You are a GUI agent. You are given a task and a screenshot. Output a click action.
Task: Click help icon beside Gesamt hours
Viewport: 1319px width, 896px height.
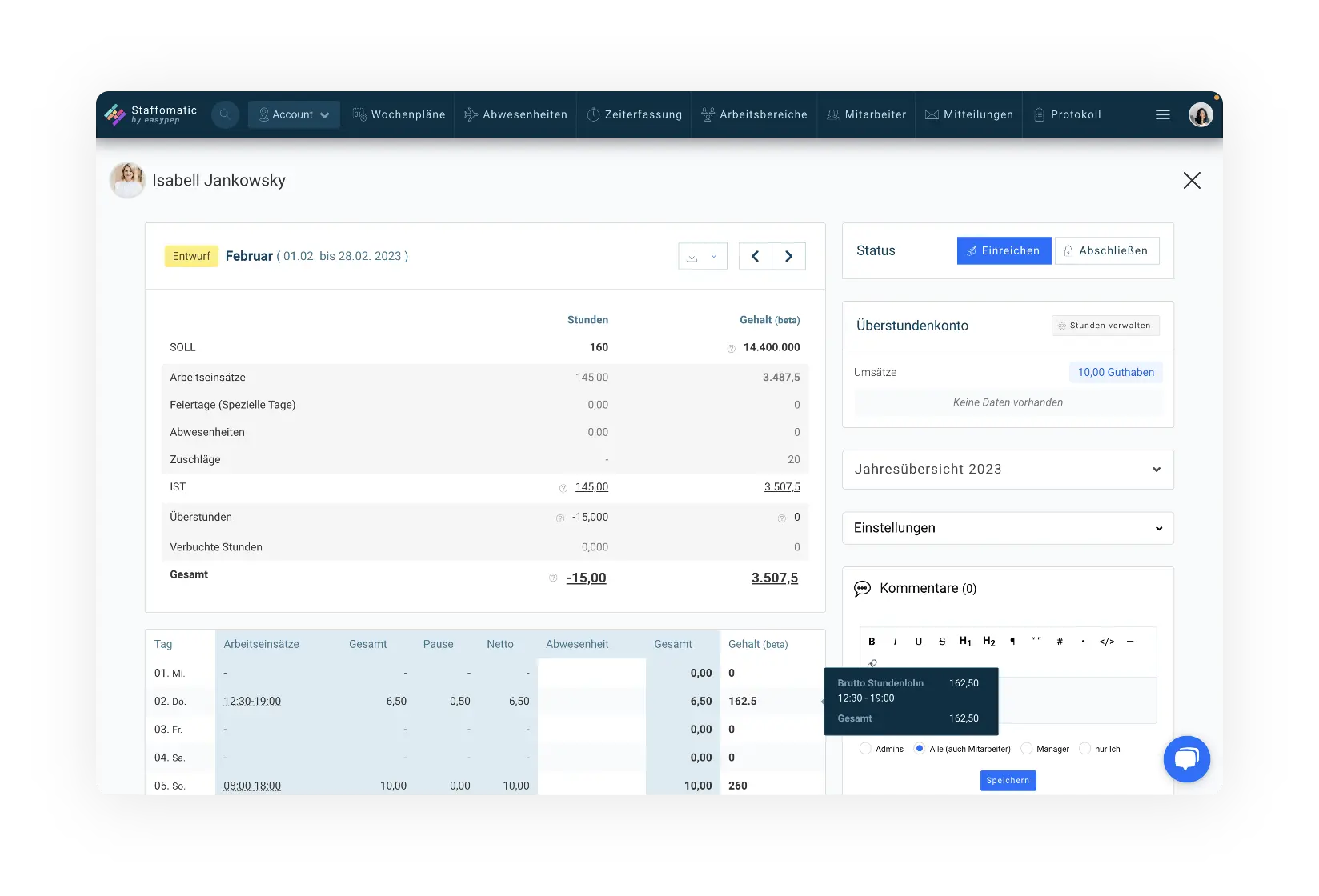553,578
